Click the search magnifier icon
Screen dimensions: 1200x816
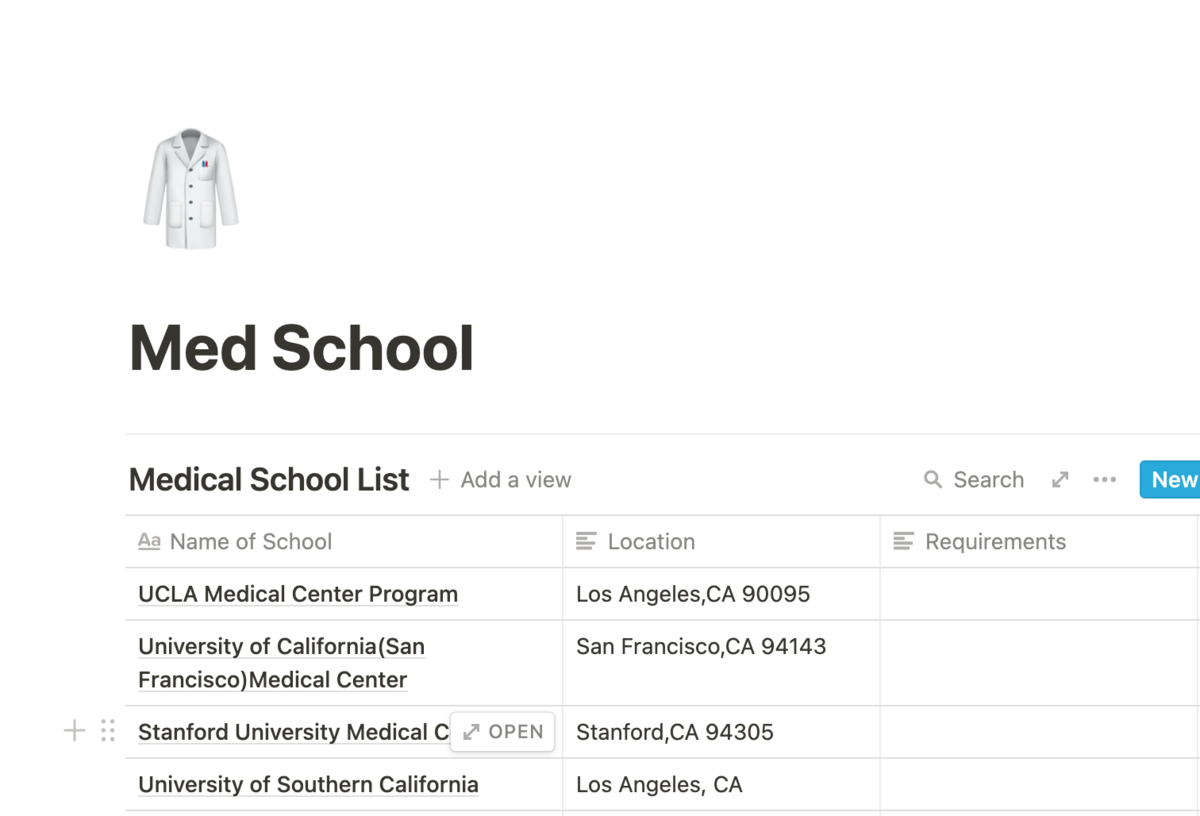point(932,480)
